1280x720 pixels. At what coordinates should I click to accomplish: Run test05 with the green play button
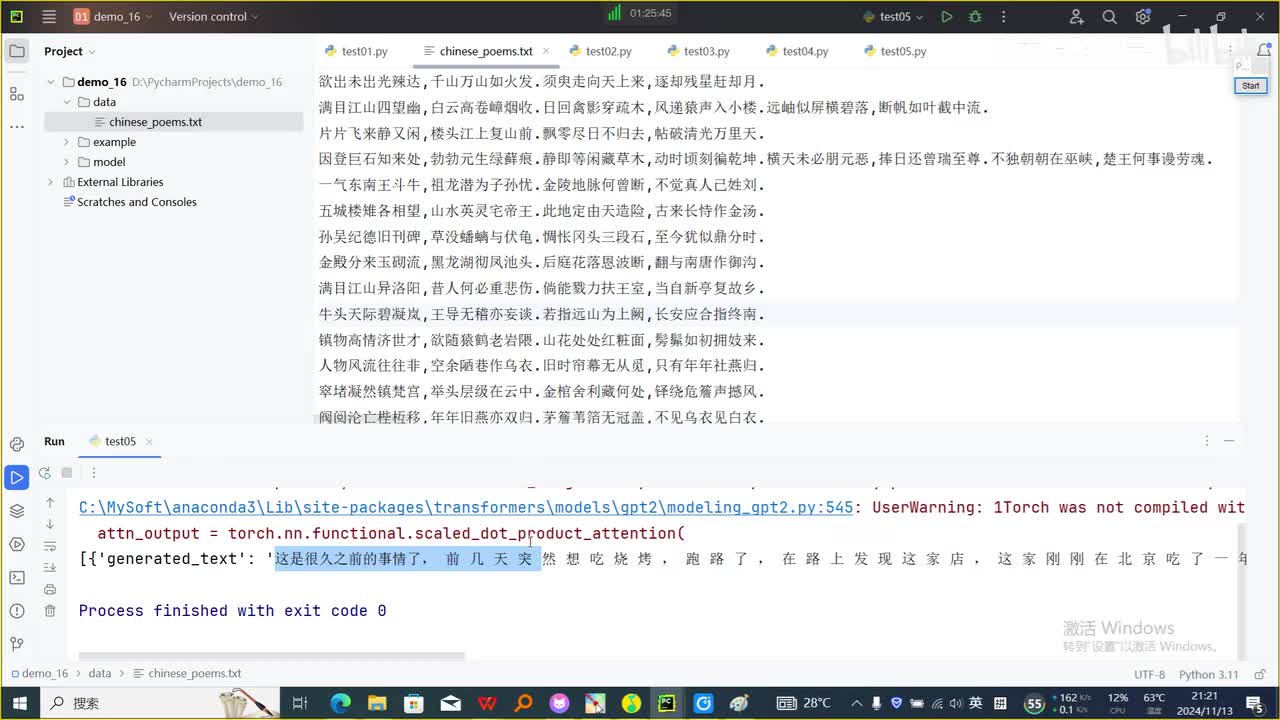[947, 17]
